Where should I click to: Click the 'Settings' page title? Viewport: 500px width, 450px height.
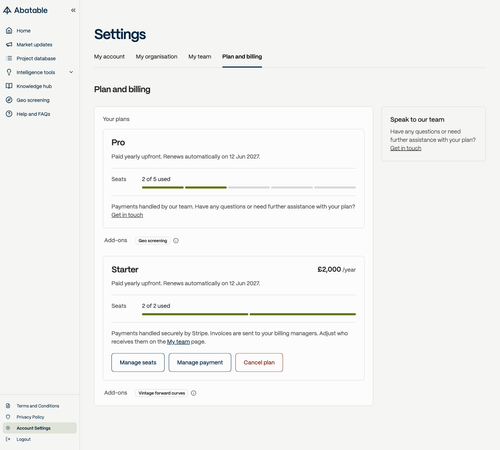(x=120, y=34)
